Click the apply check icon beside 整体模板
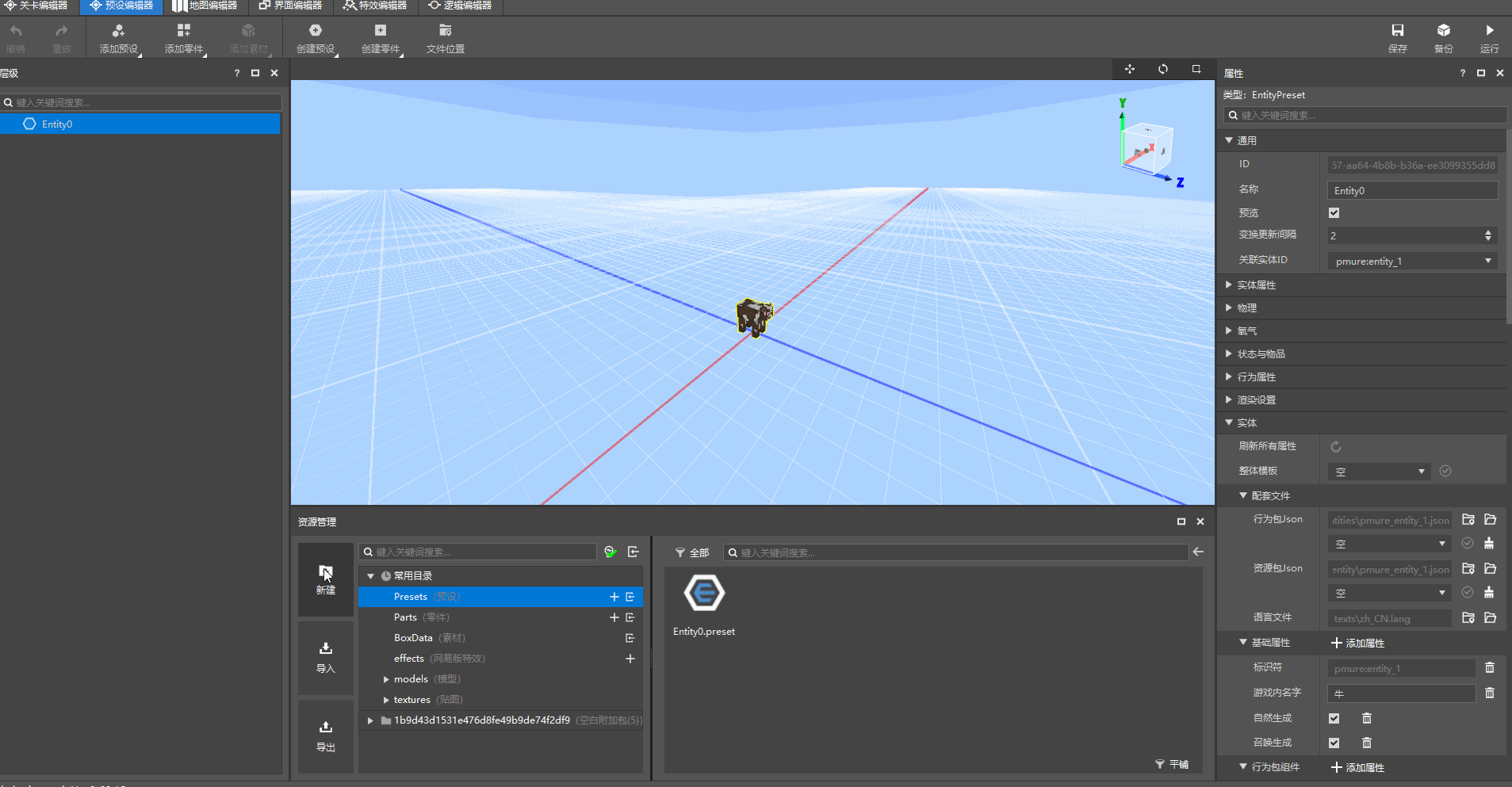 click(1445, 471)
